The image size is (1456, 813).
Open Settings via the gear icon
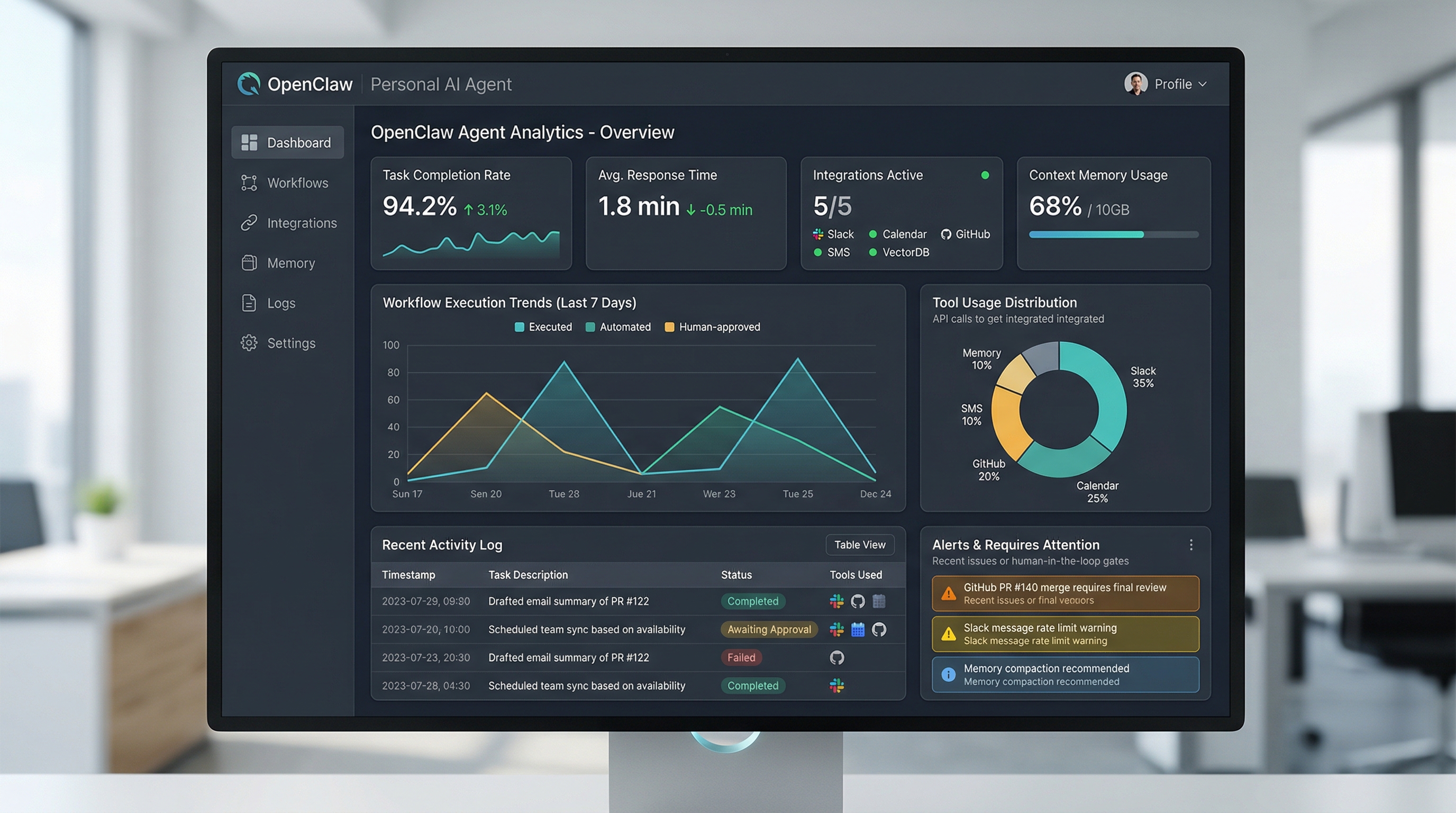point(249,342)
